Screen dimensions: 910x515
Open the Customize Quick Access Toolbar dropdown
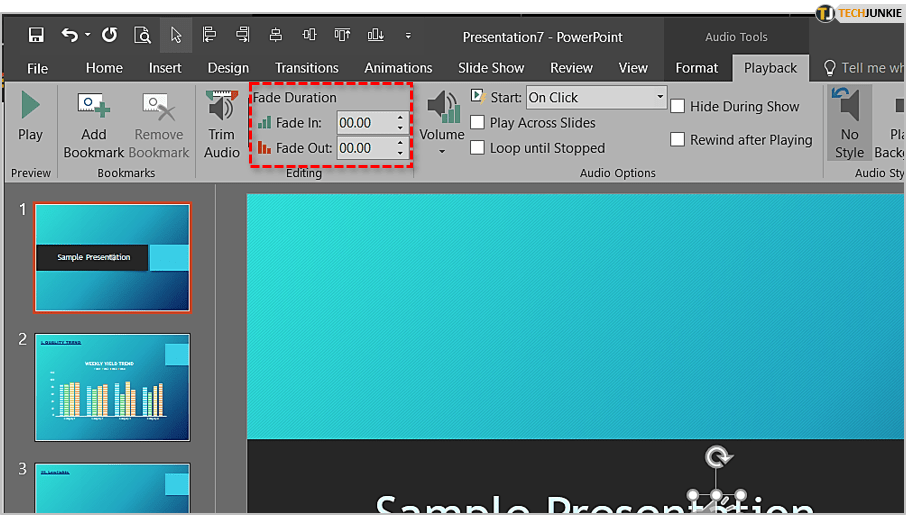(408, 36)
